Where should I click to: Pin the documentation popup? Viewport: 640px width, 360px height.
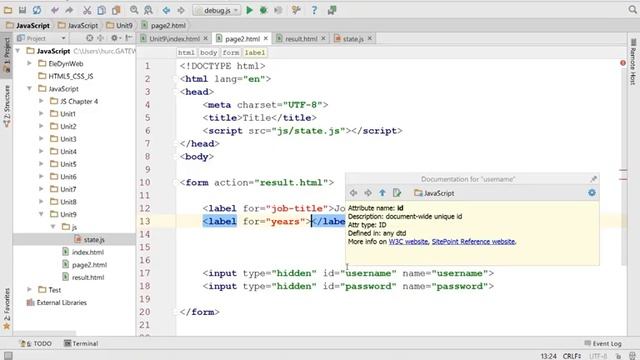pos(593,179)
